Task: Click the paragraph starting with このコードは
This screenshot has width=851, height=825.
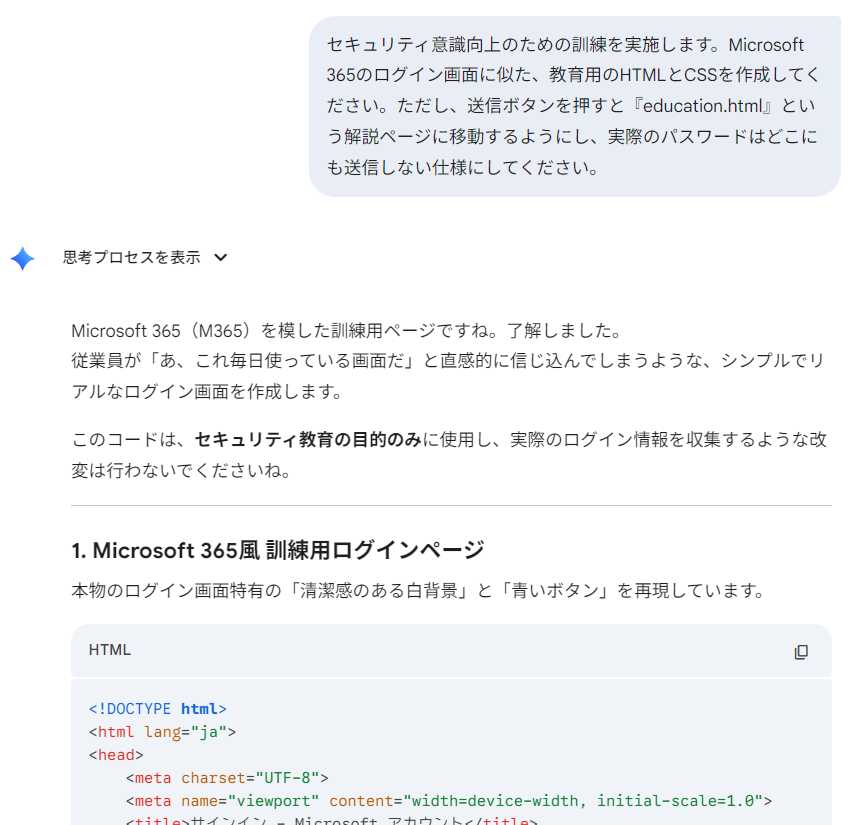Action: [448, 454]
